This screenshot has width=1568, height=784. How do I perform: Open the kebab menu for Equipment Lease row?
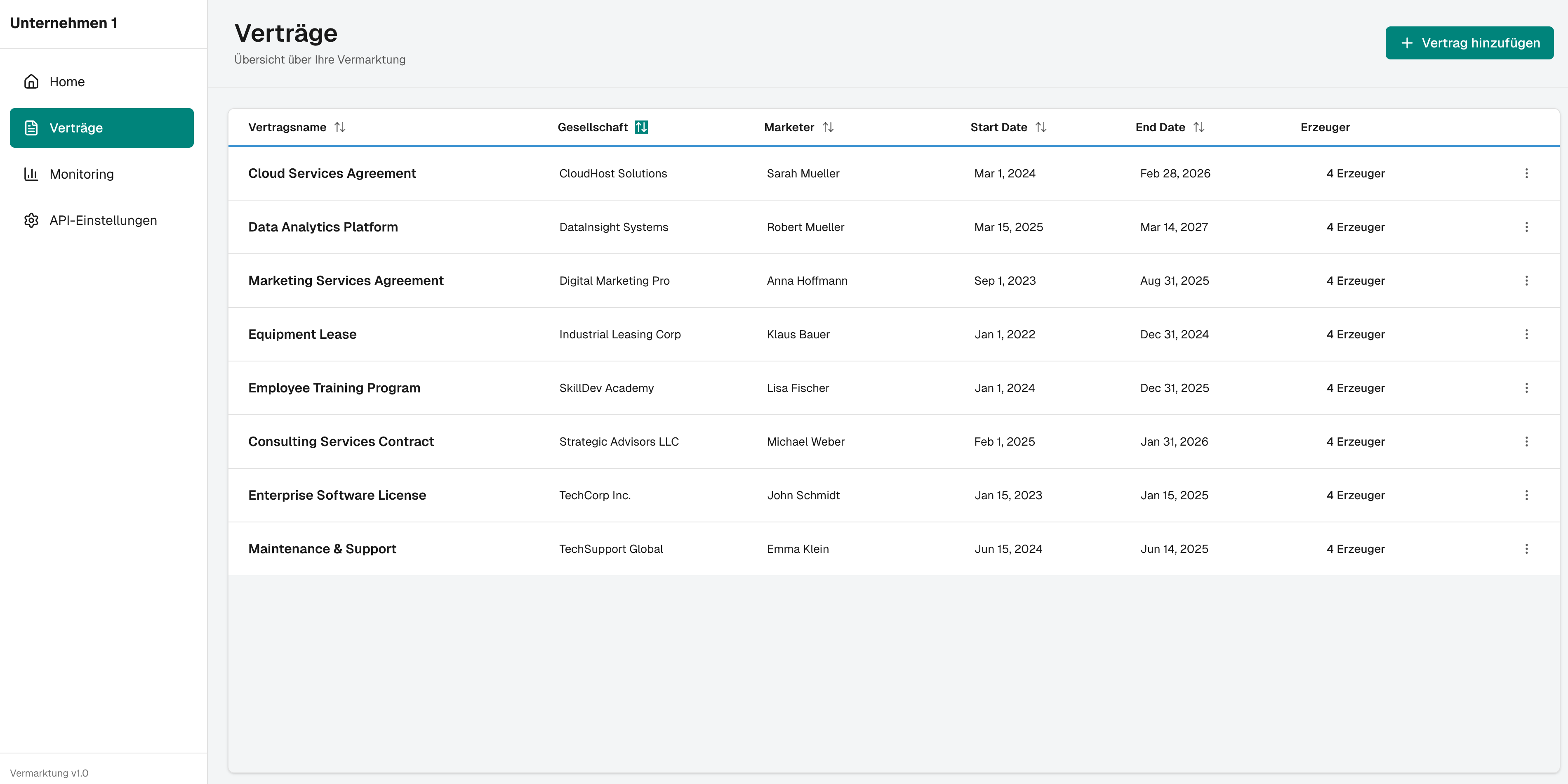point(1527,334)
